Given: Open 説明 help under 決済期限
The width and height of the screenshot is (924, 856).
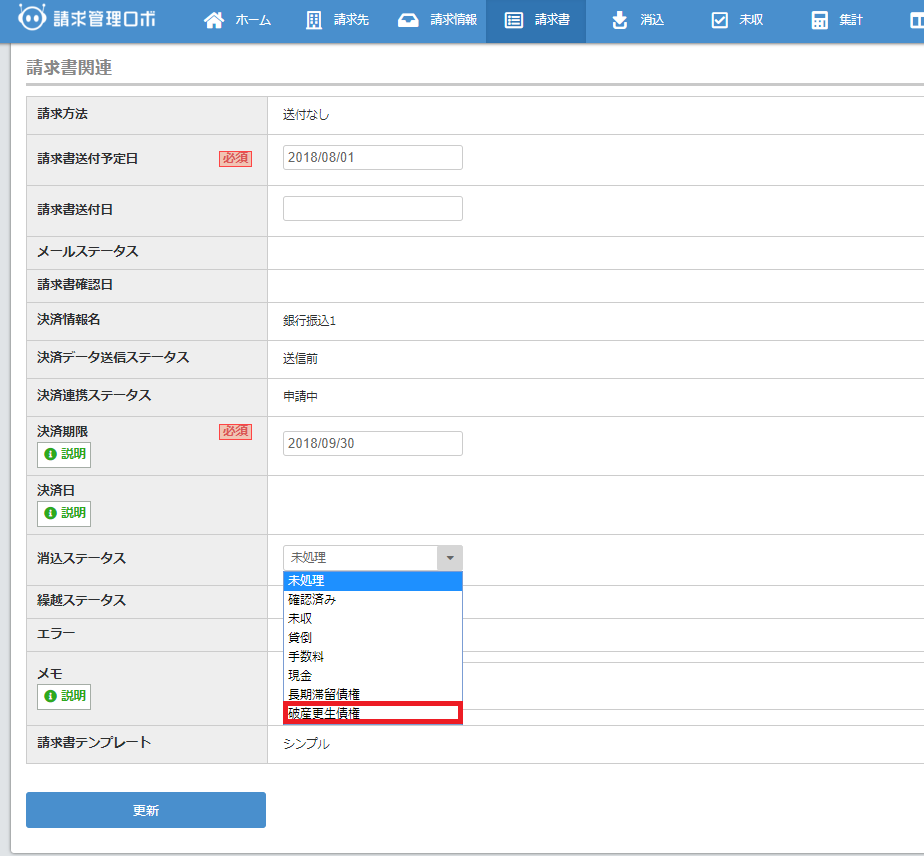Looking at the screenshot, I should click(x=64, y=455).
